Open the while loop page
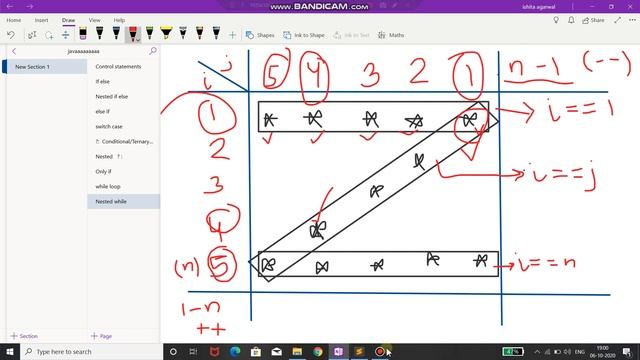Viewport: 640px width, 360px height. [x=124, y=187]
